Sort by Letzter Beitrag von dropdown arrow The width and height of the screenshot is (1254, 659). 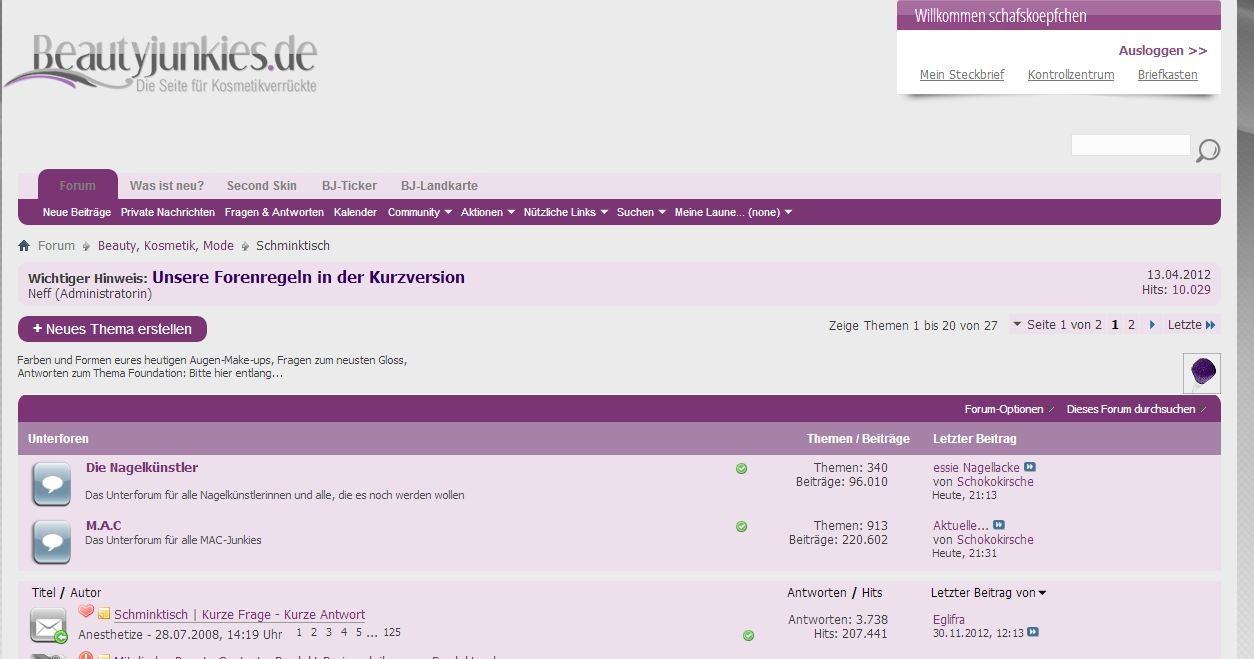(1041, 592)
